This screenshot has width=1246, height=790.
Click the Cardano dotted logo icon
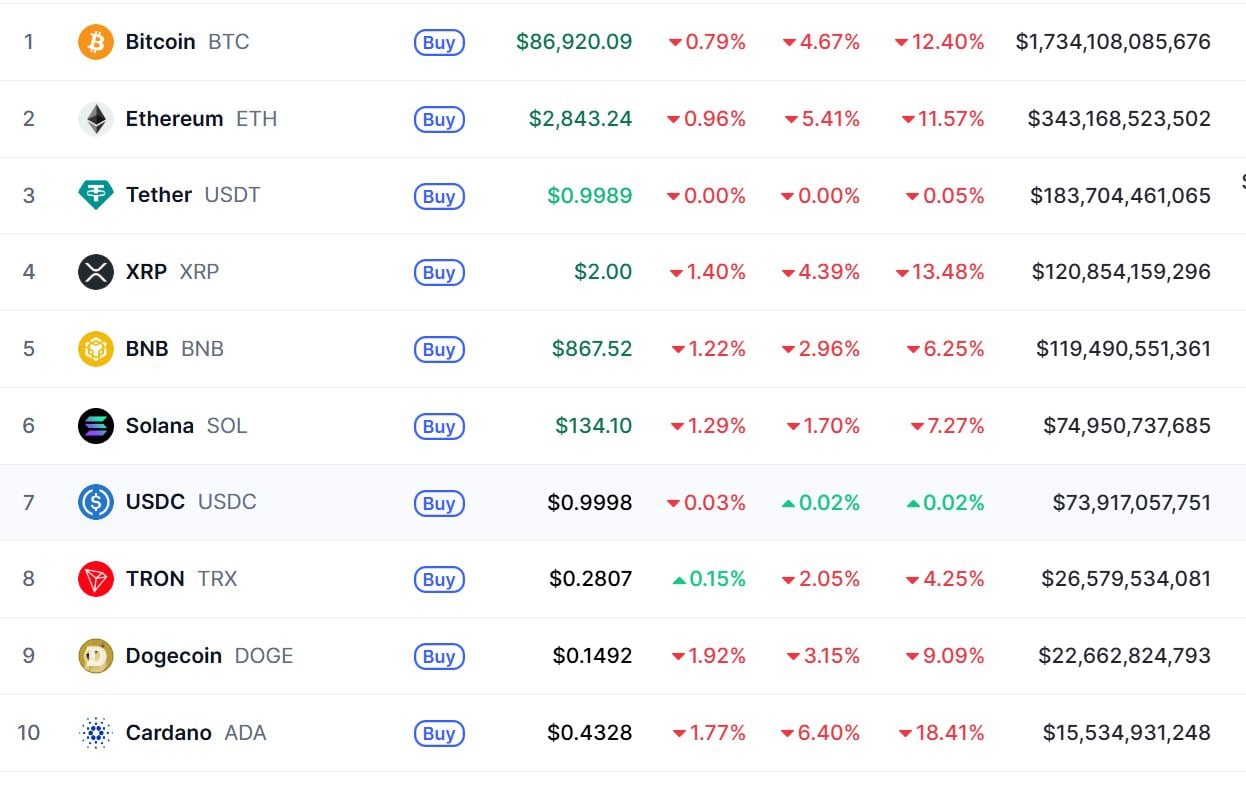pos(96,733)
